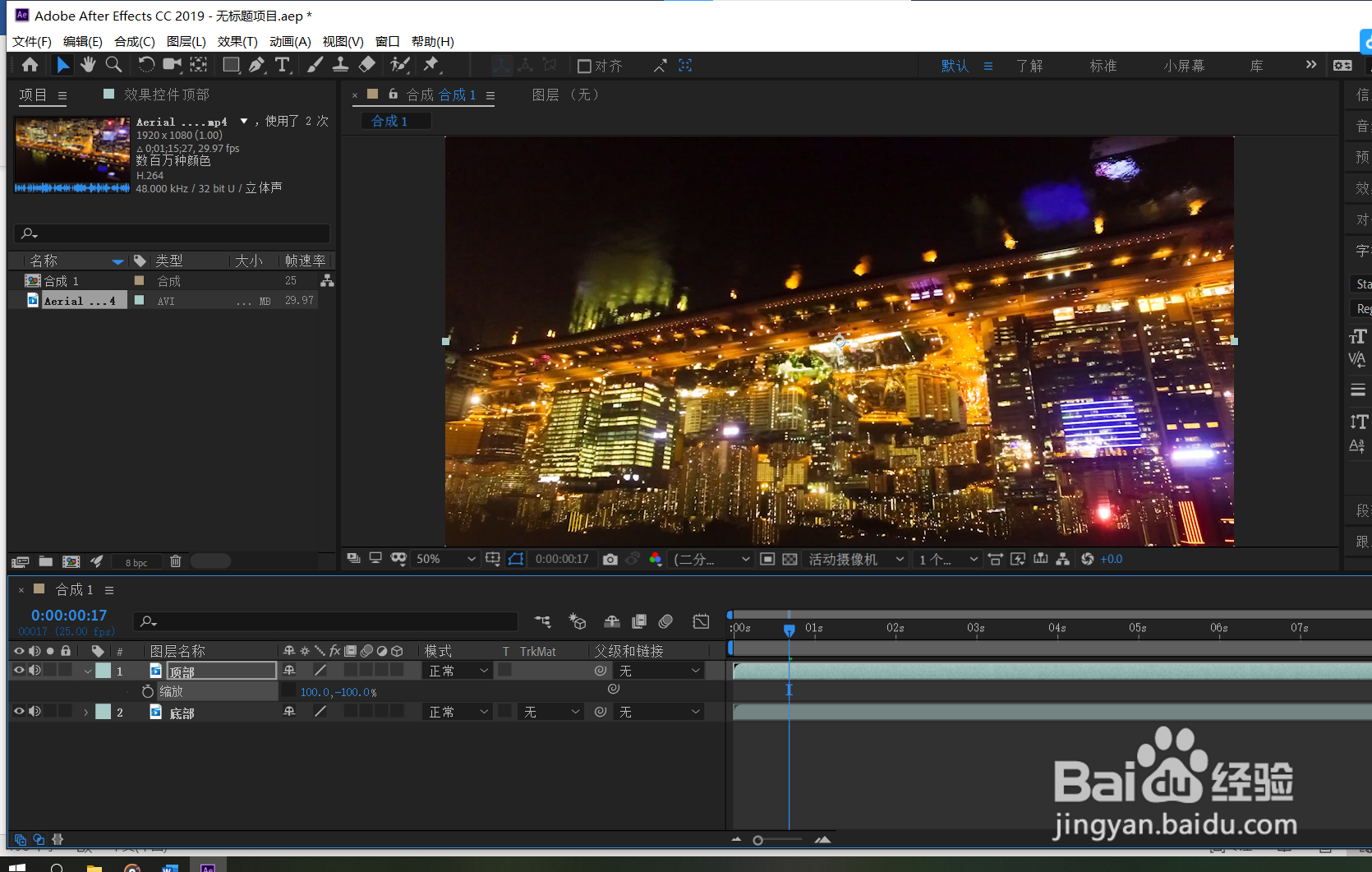Switch to the 了解 workspace
The image size is (1372, 872).
coord(1029,66)
